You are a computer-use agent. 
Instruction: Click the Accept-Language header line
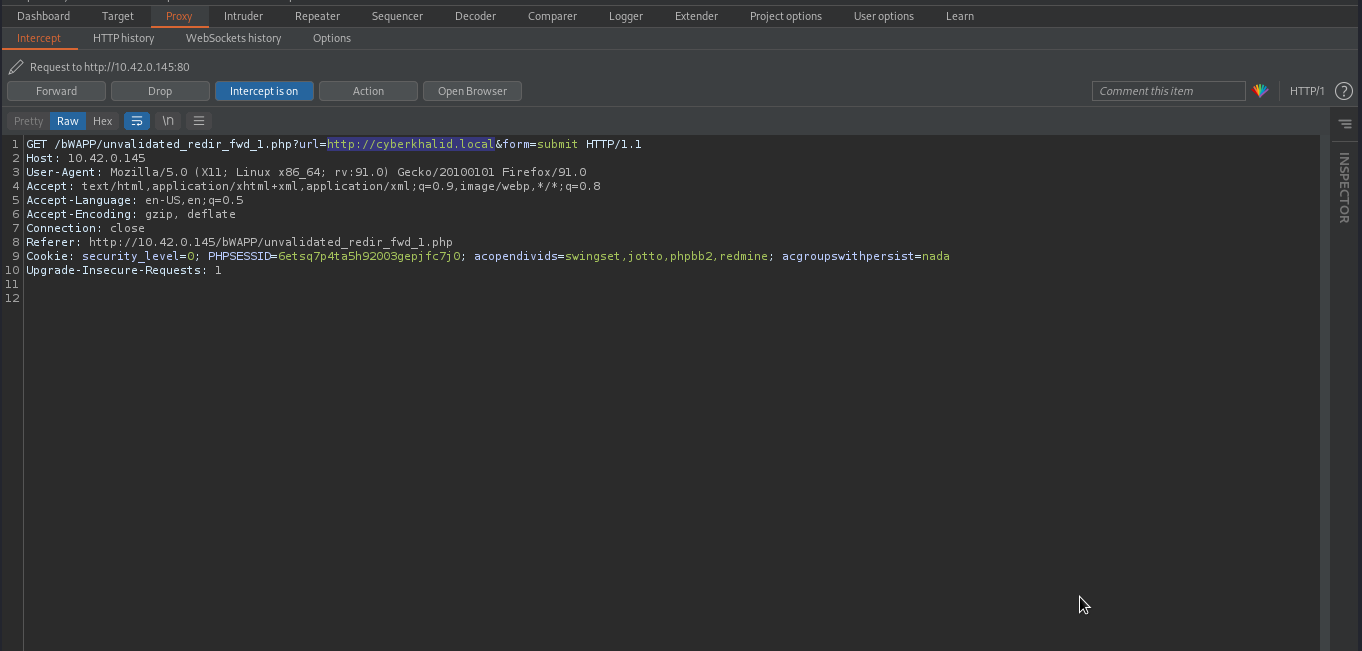(x=135, y=200)
